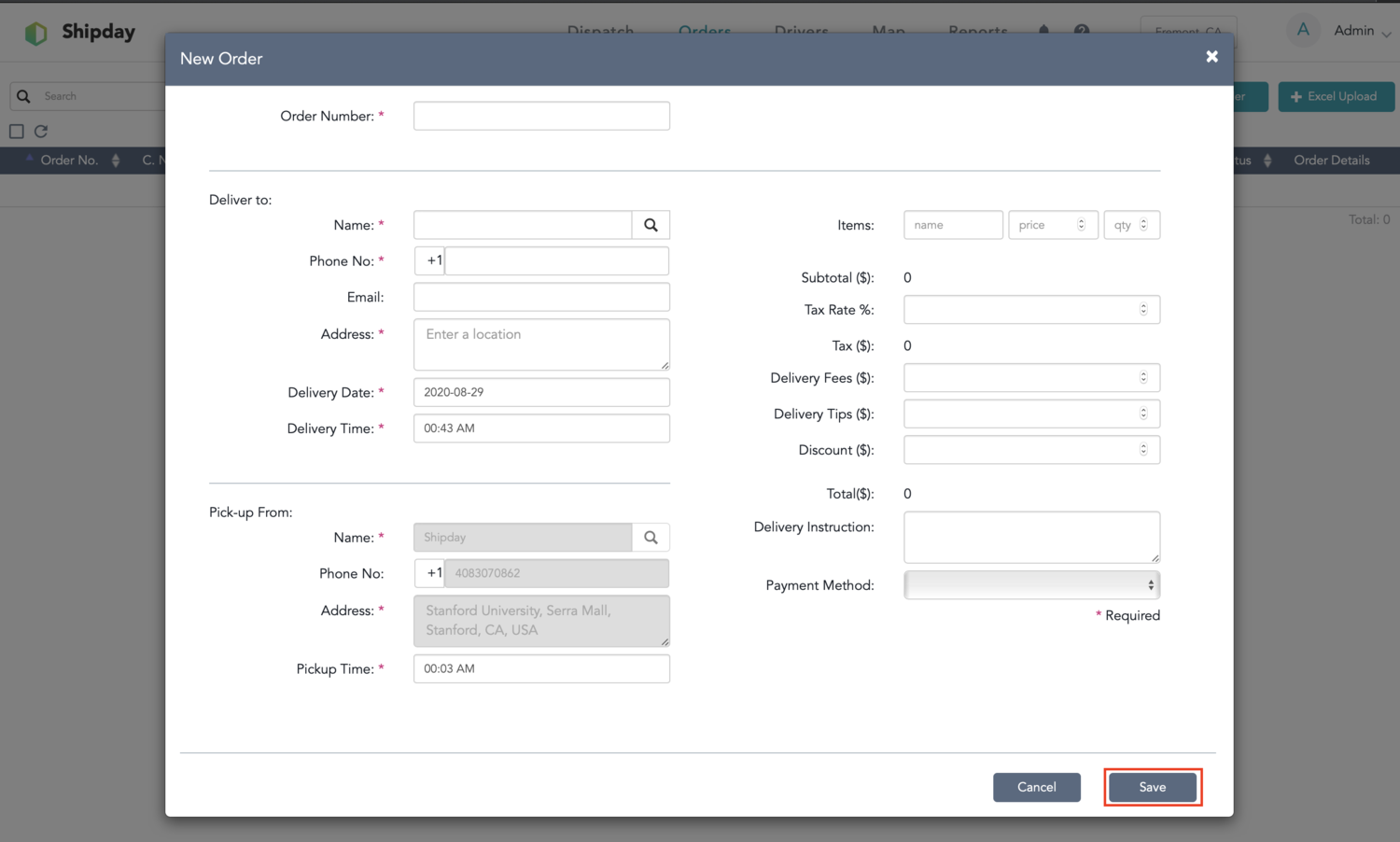Open the notifications bell

click(x=1043, y=31)
